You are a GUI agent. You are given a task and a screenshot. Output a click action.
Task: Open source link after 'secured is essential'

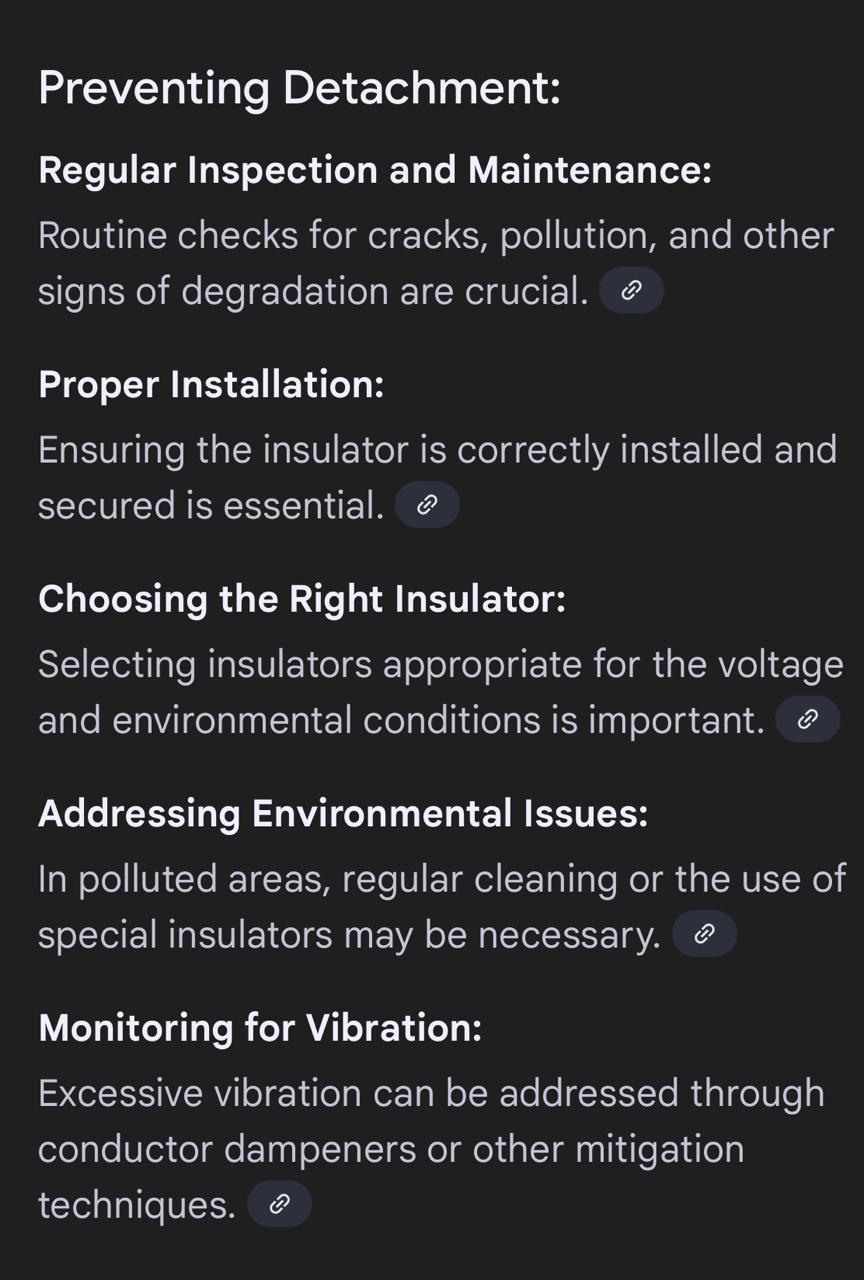click(x=427, y=505)
